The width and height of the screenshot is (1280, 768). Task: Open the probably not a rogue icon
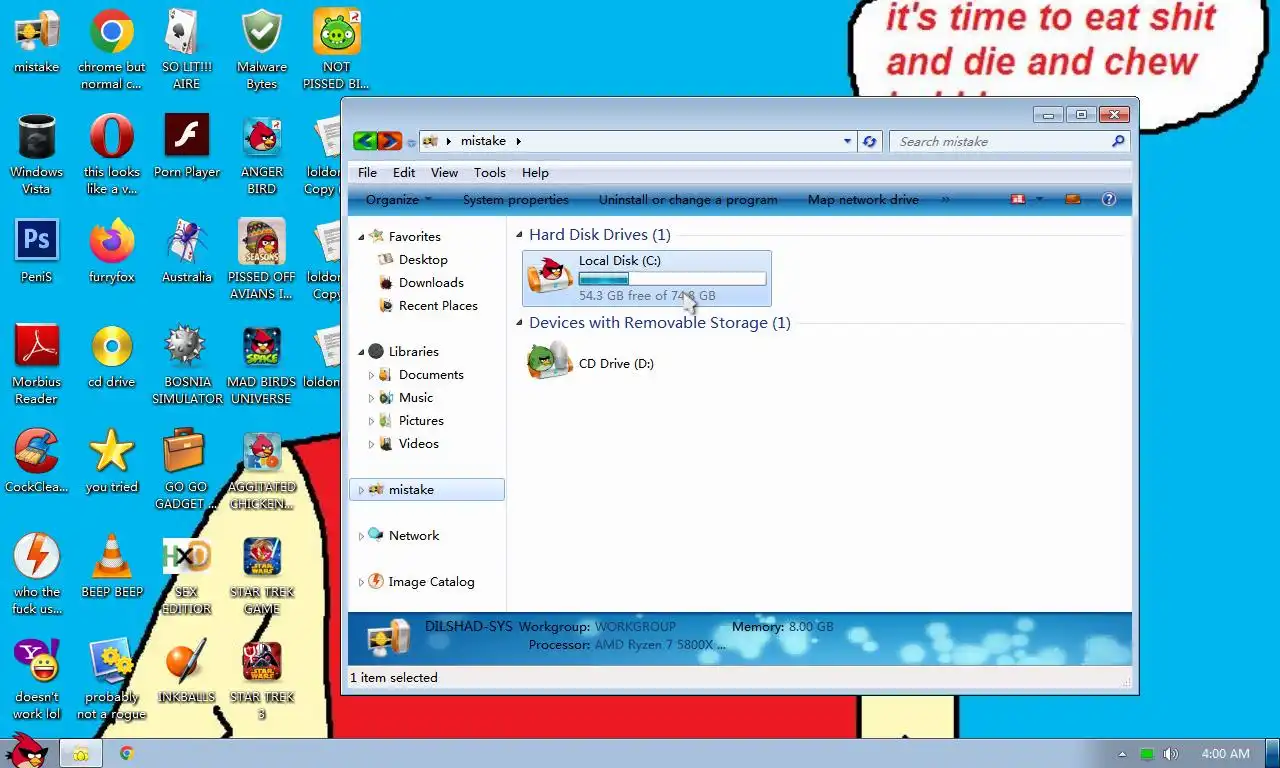click(x=111, y=679)
